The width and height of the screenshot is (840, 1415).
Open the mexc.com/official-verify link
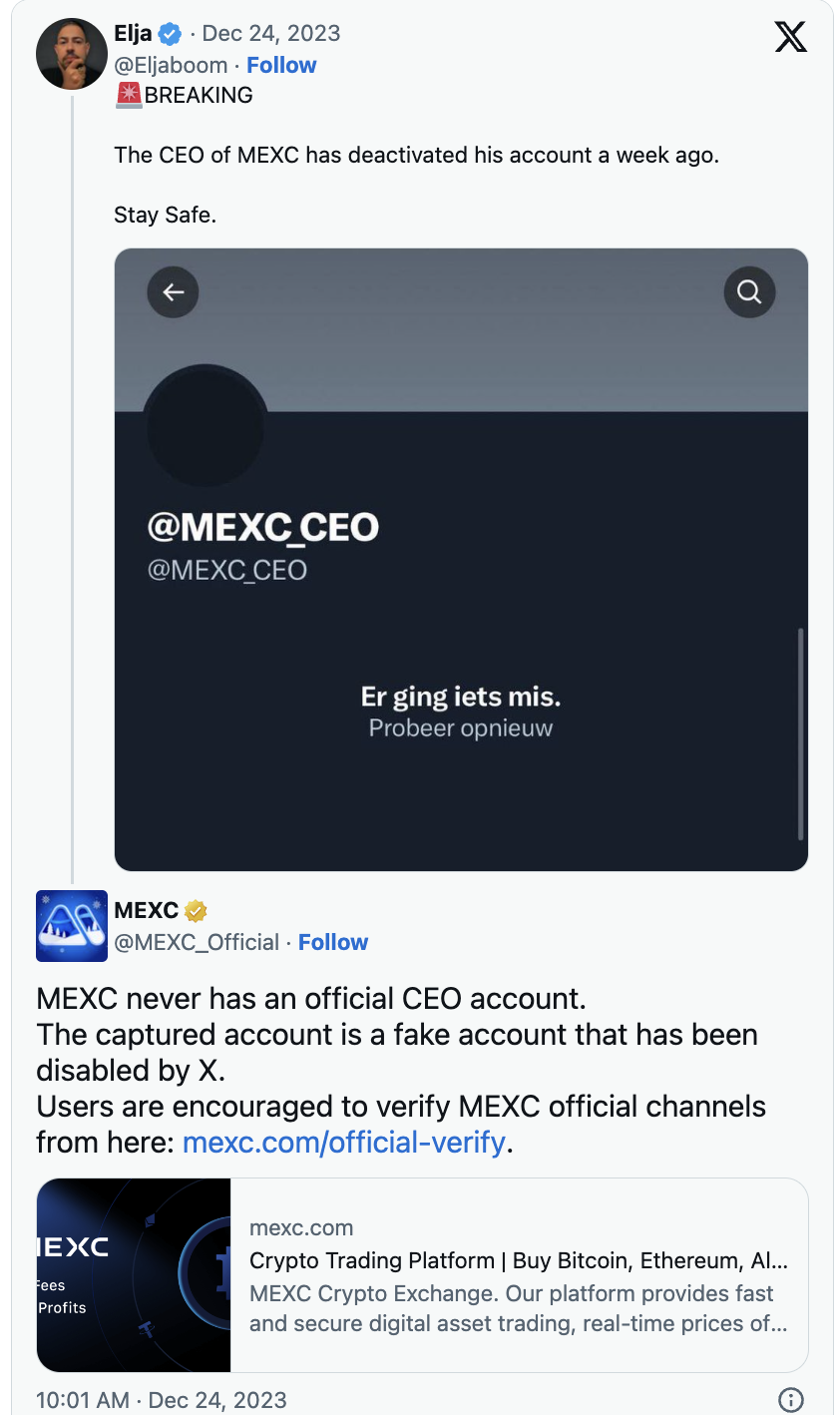[x=344, y=1143]
